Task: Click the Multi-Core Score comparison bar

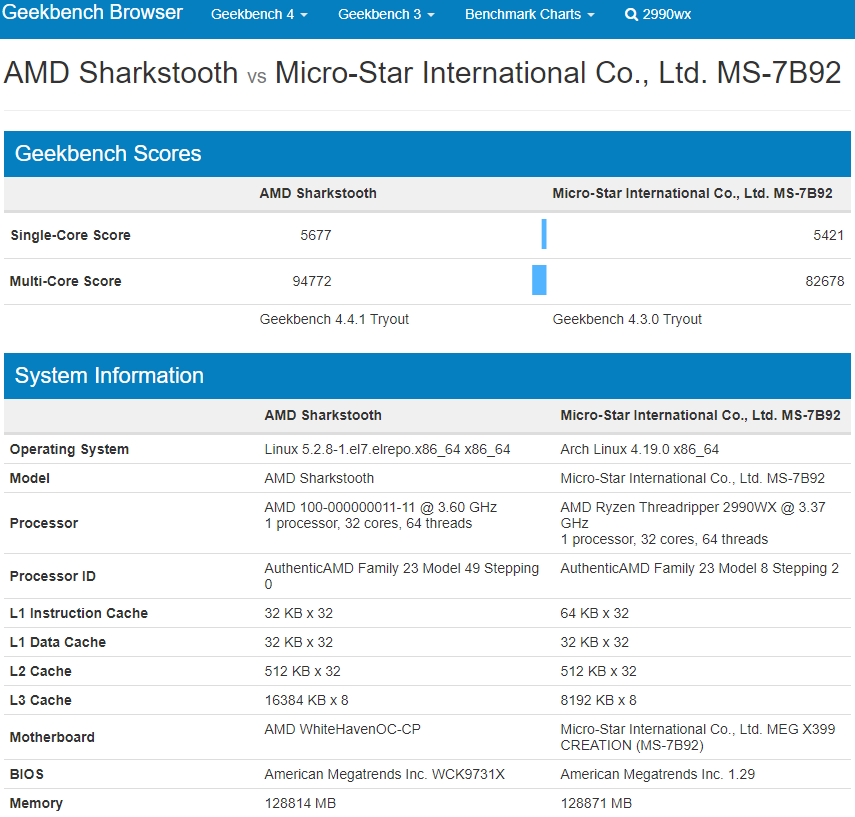Action: (x=540, y=281)
